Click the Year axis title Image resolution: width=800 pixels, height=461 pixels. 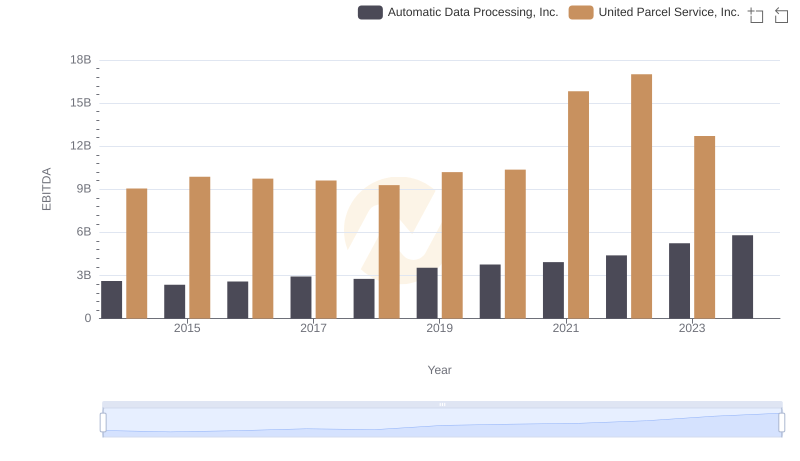click(439, 370)
